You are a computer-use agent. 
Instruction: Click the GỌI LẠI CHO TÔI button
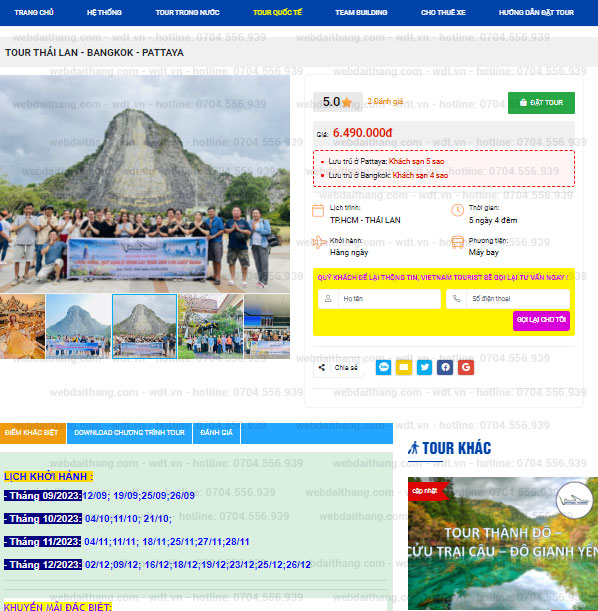(541, 320)
